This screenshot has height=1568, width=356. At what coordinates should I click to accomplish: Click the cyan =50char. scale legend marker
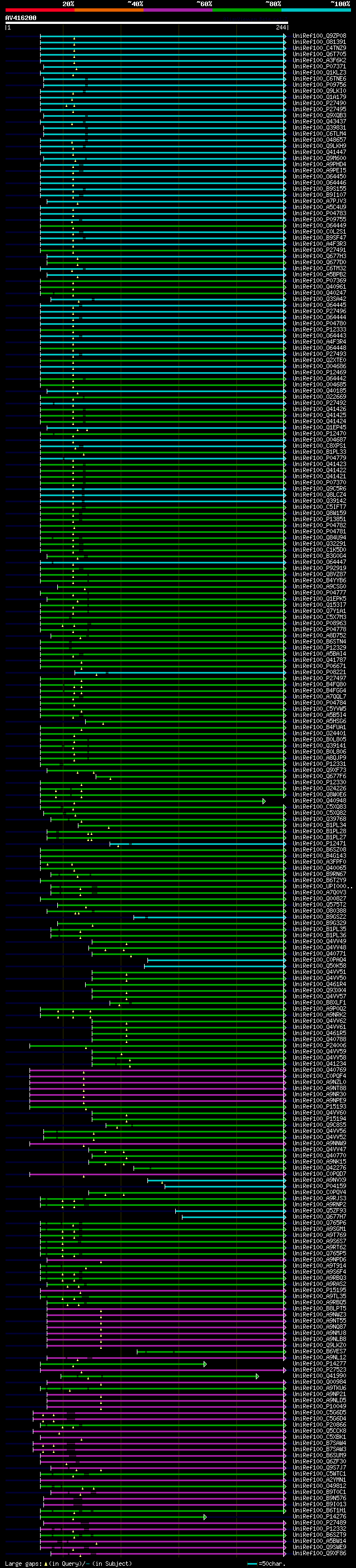point(252,1564)
